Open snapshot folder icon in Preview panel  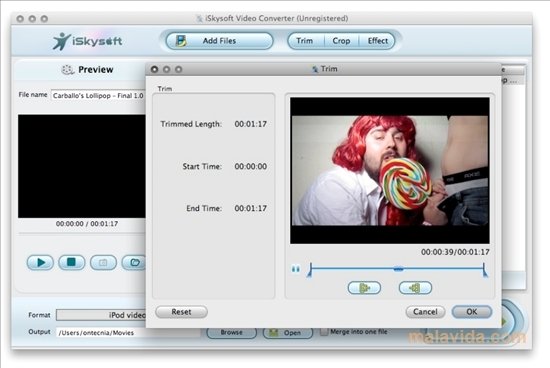coord(134,262)
